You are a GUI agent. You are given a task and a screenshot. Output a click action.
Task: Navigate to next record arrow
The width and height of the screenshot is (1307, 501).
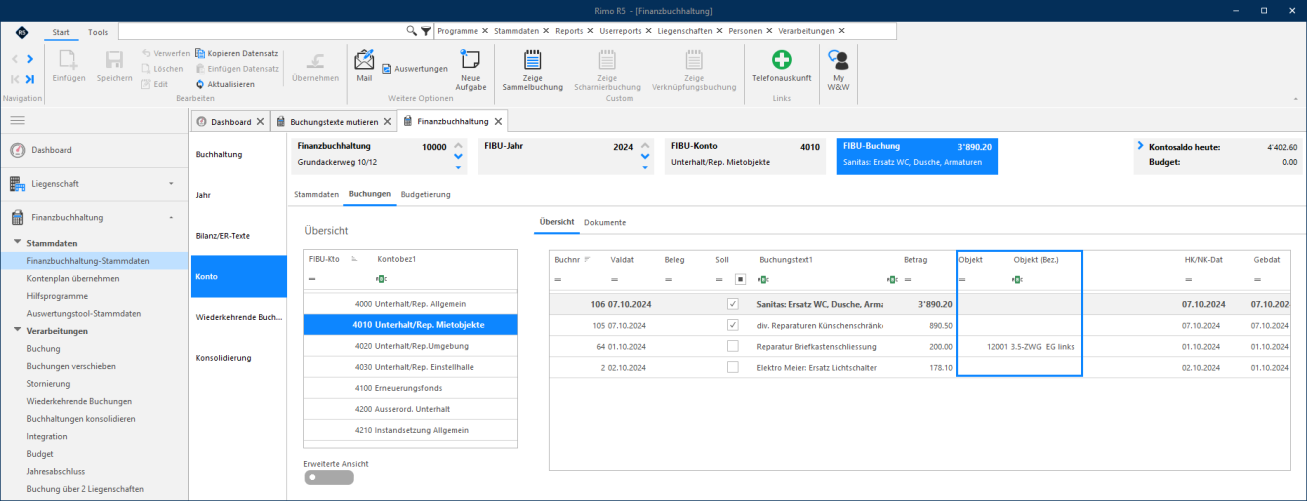click(30, 59)
